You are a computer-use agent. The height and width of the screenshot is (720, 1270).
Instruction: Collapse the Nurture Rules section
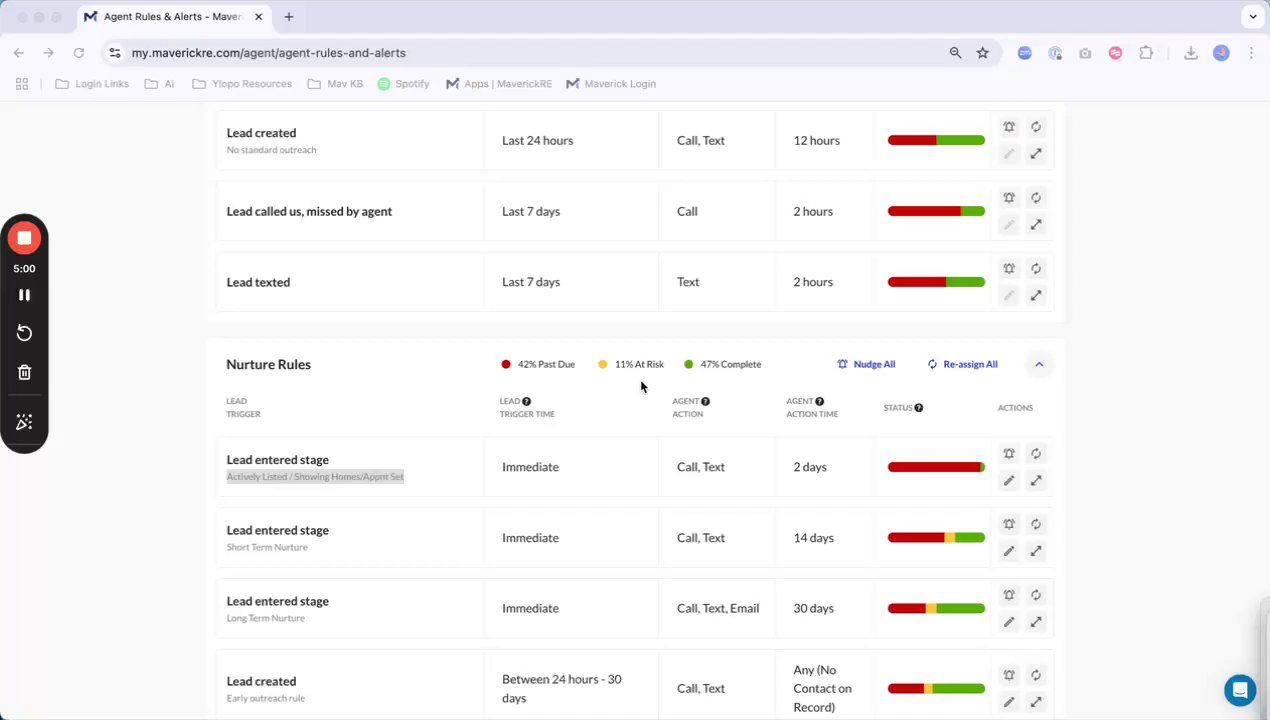click(1039, 364)
